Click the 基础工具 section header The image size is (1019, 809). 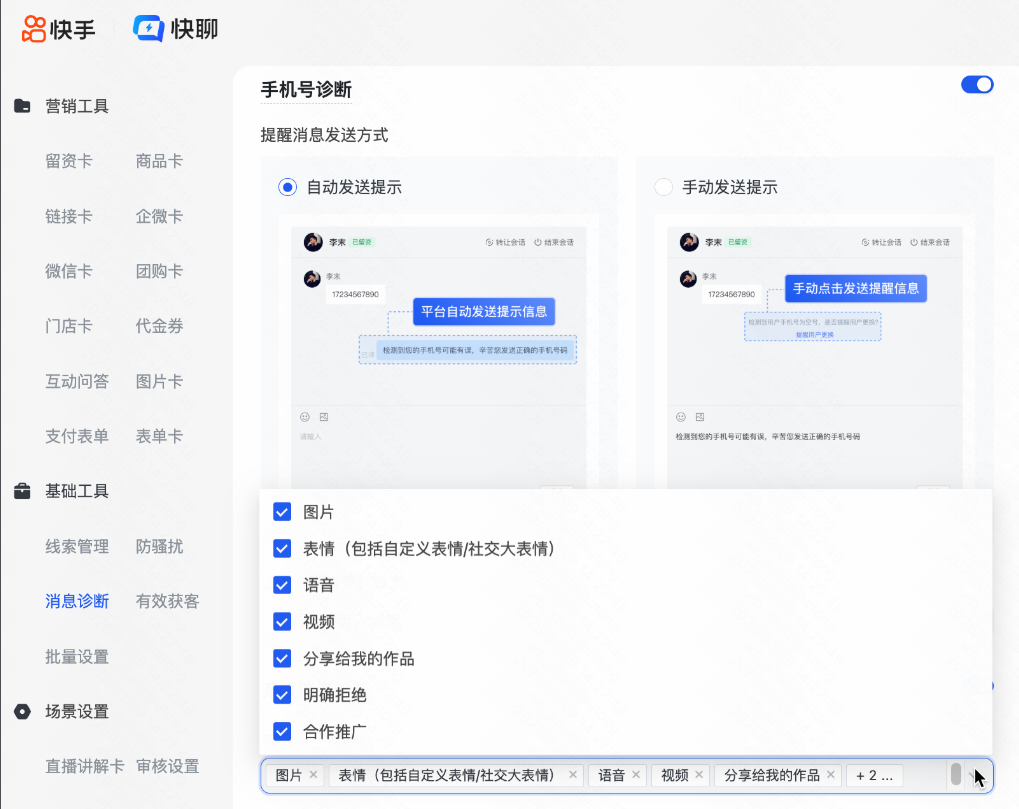coord(77,491)
